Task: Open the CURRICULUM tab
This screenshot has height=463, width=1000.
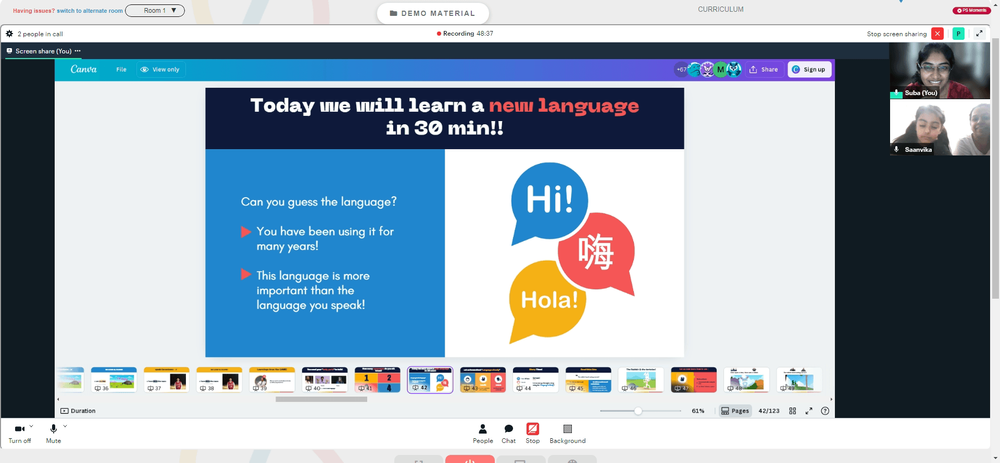Action: [x=720, y=10]
